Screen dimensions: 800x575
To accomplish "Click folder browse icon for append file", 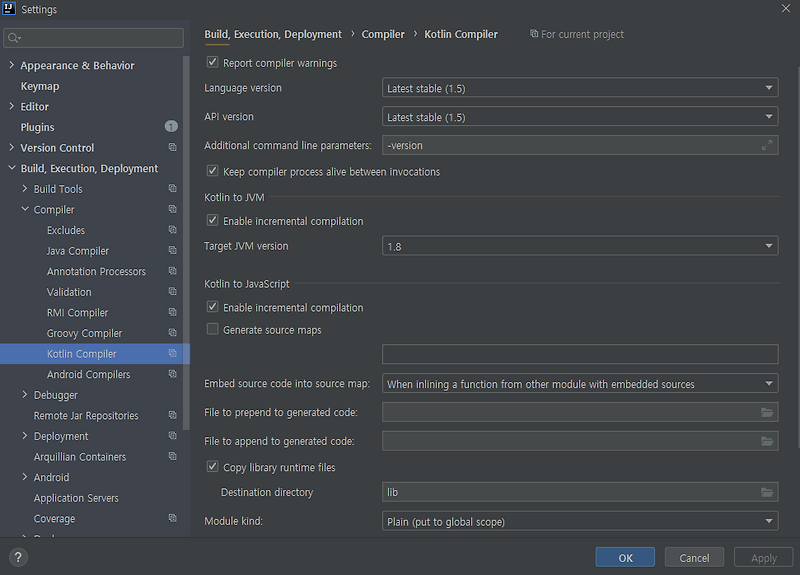I will 767,441.
